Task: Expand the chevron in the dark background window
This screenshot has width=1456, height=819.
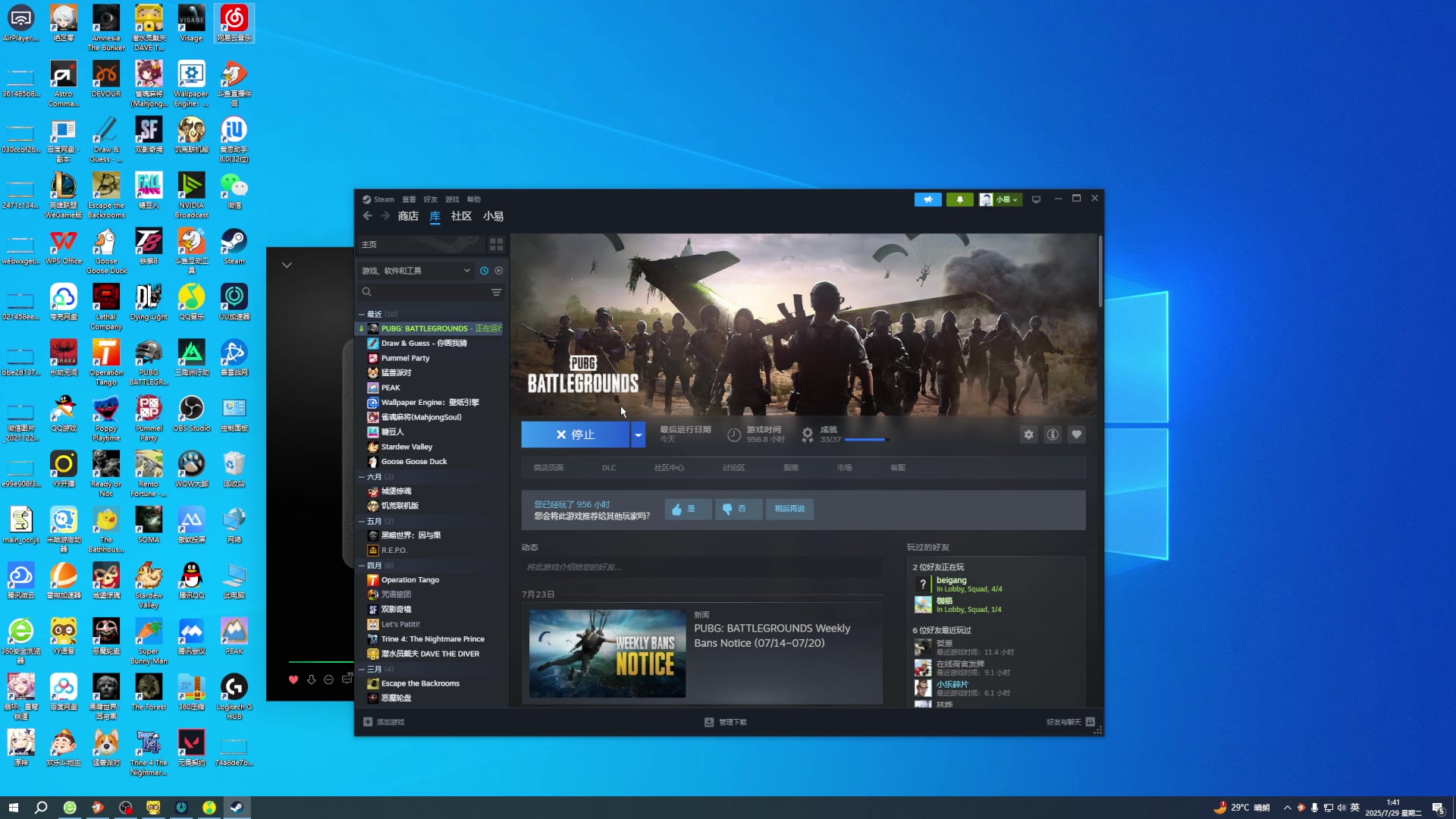Action: 287,265
